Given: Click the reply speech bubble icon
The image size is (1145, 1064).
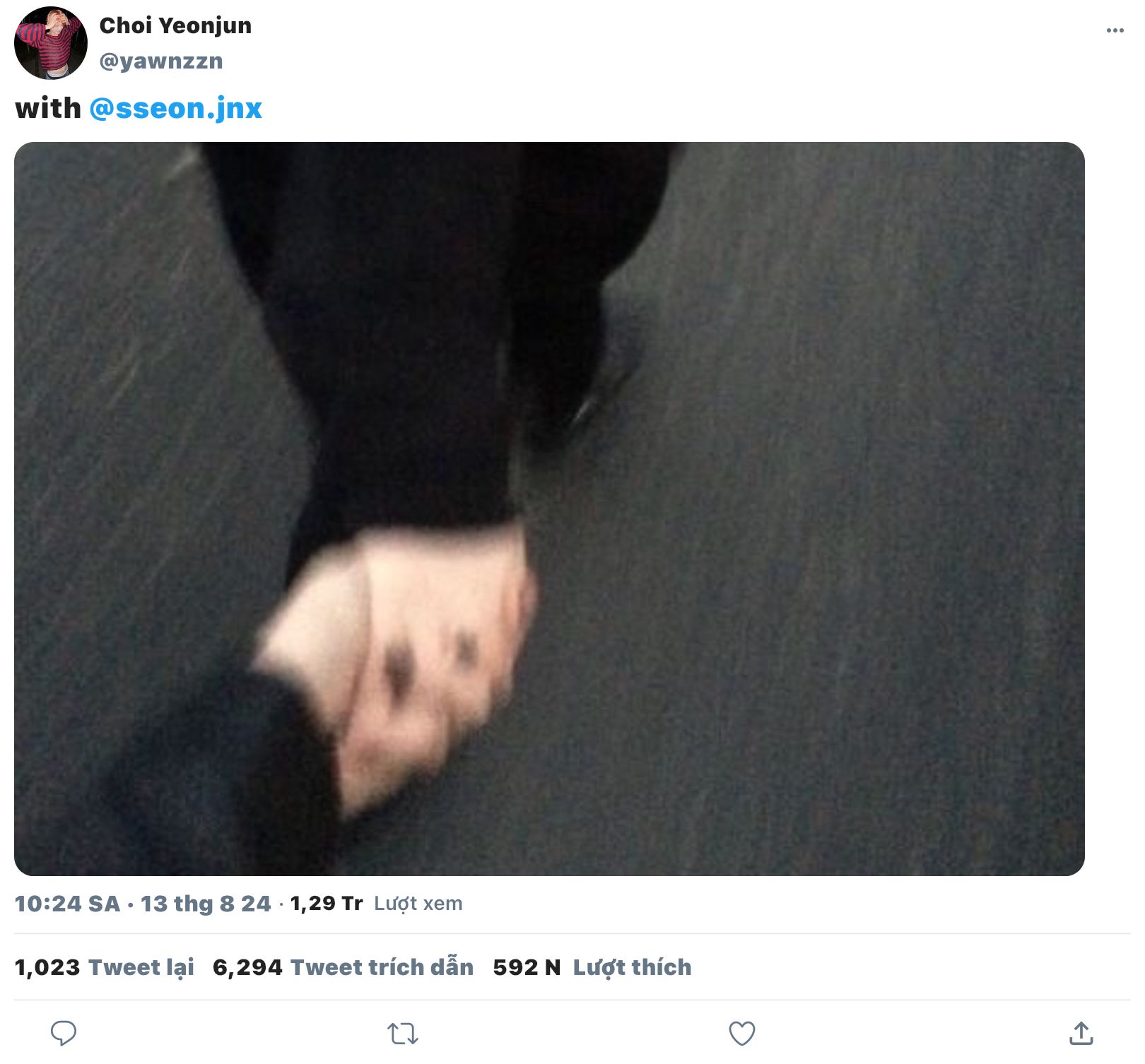Looking at the screenshot, I should coord(64,1034).
